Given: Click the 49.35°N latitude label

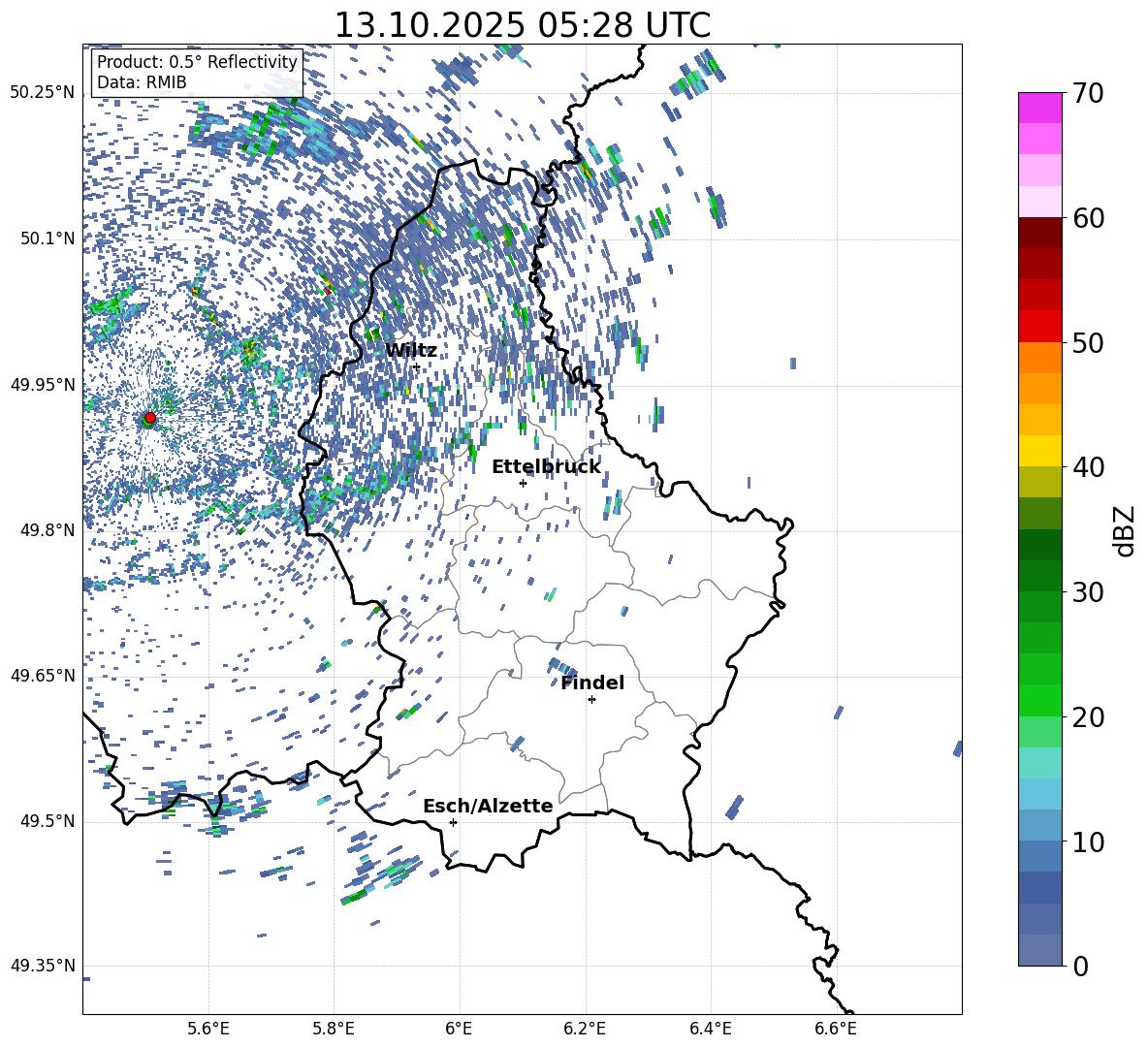Looking at the screenshot, I should (43, 966).
